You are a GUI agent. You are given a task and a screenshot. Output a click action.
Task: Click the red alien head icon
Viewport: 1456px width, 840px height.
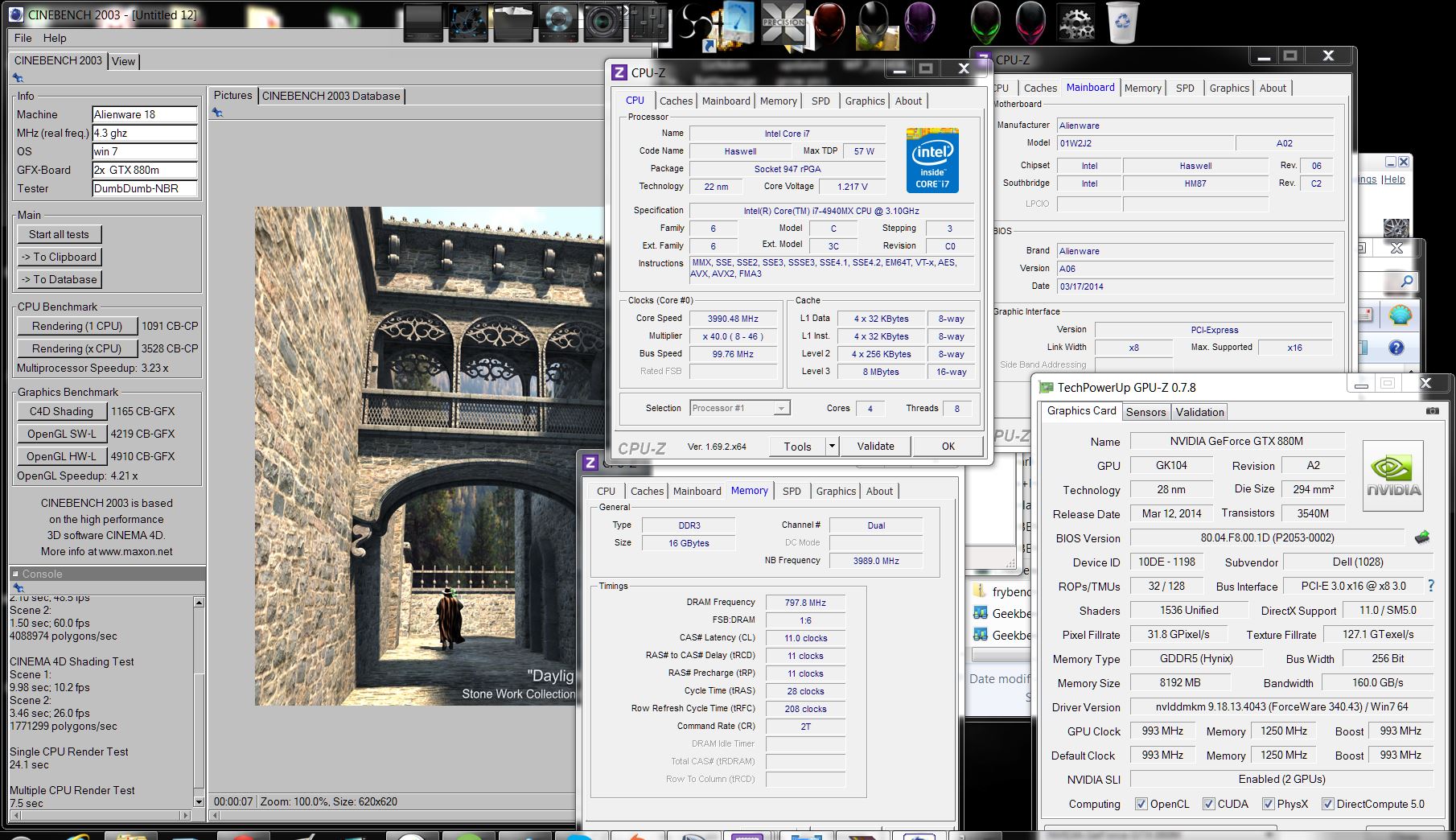829,22
